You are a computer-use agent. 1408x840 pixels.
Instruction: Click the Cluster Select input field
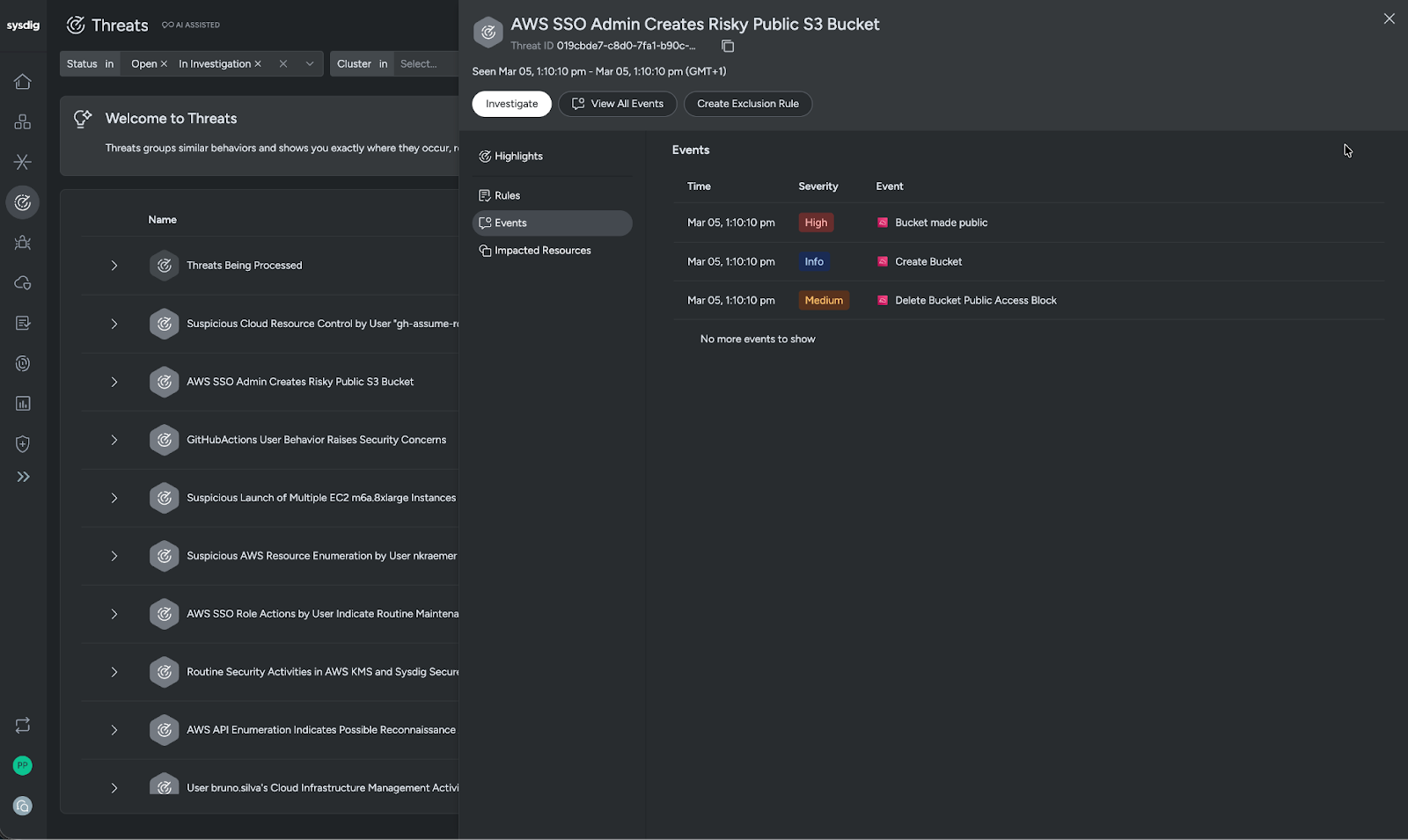click(x=425, y=64)
